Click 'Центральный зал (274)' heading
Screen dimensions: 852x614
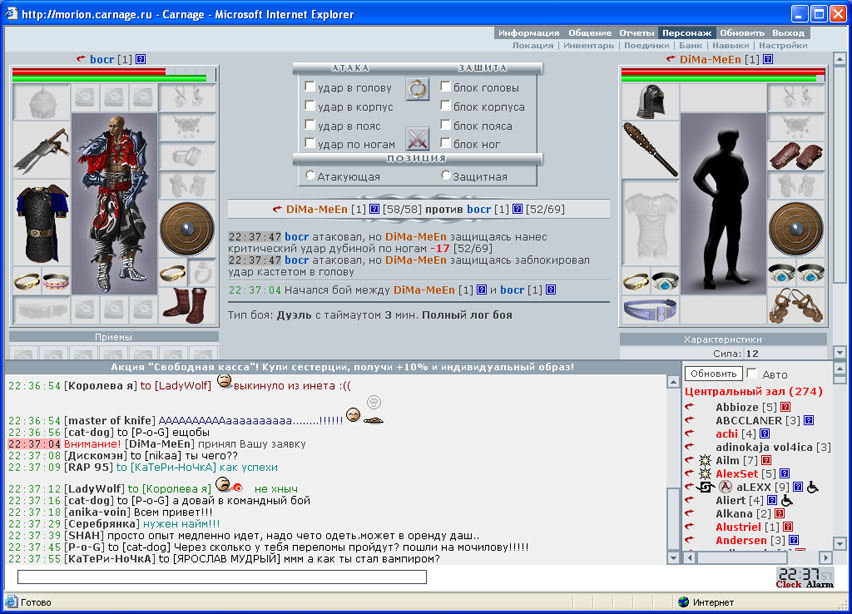click(753, 391)
